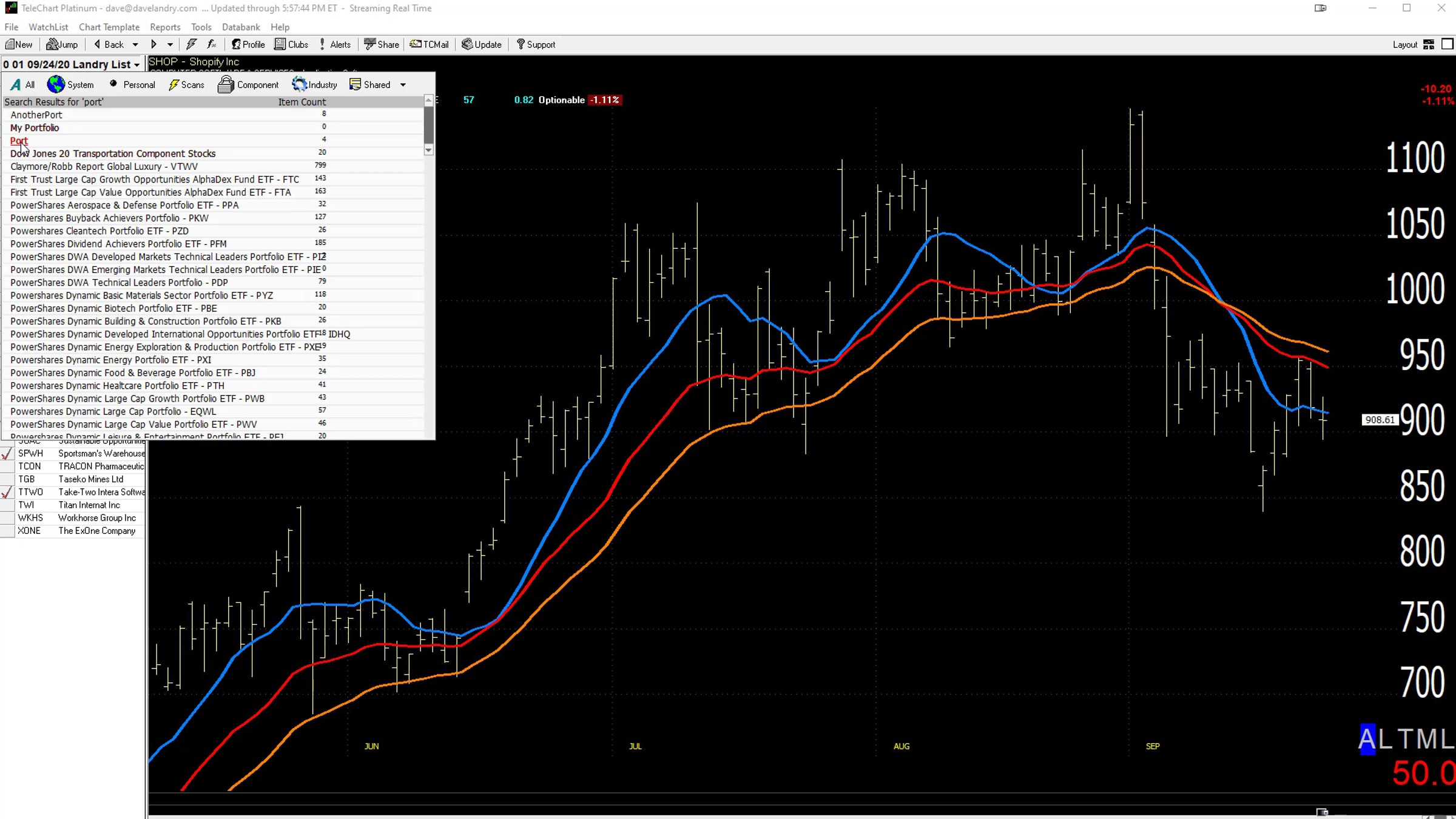The height and width of the screenshot is (819, 1456).
Task: Click the Update data button
Action: point(482,44)
